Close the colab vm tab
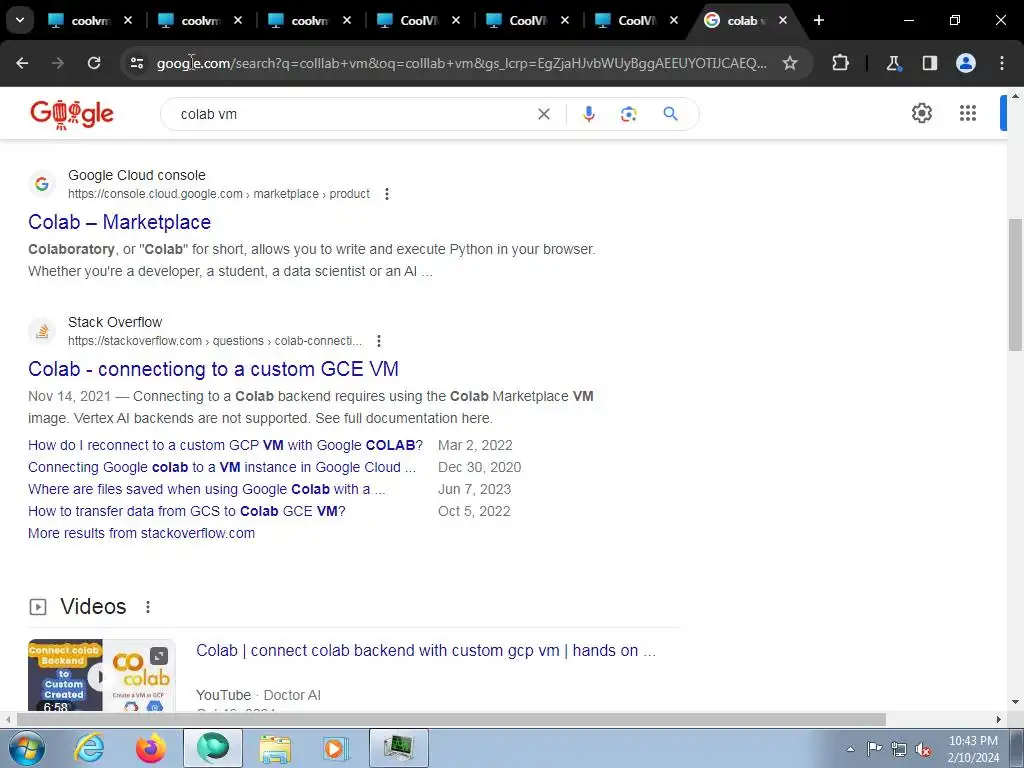This screenshot has height=768, width=1024. (782, 20)
